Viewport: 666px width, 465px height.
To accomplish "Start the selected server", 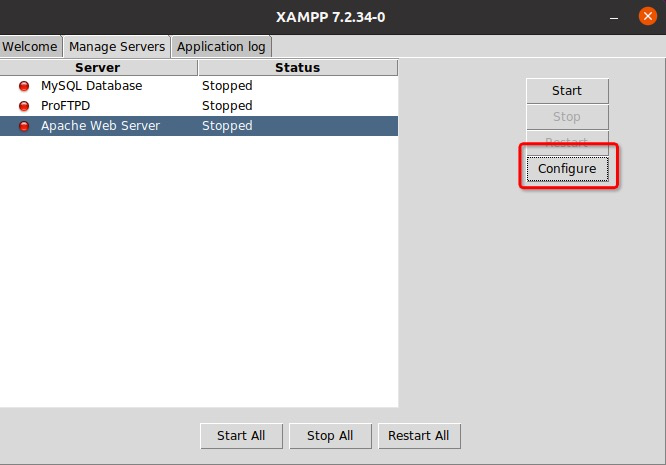I will (567, 90).
